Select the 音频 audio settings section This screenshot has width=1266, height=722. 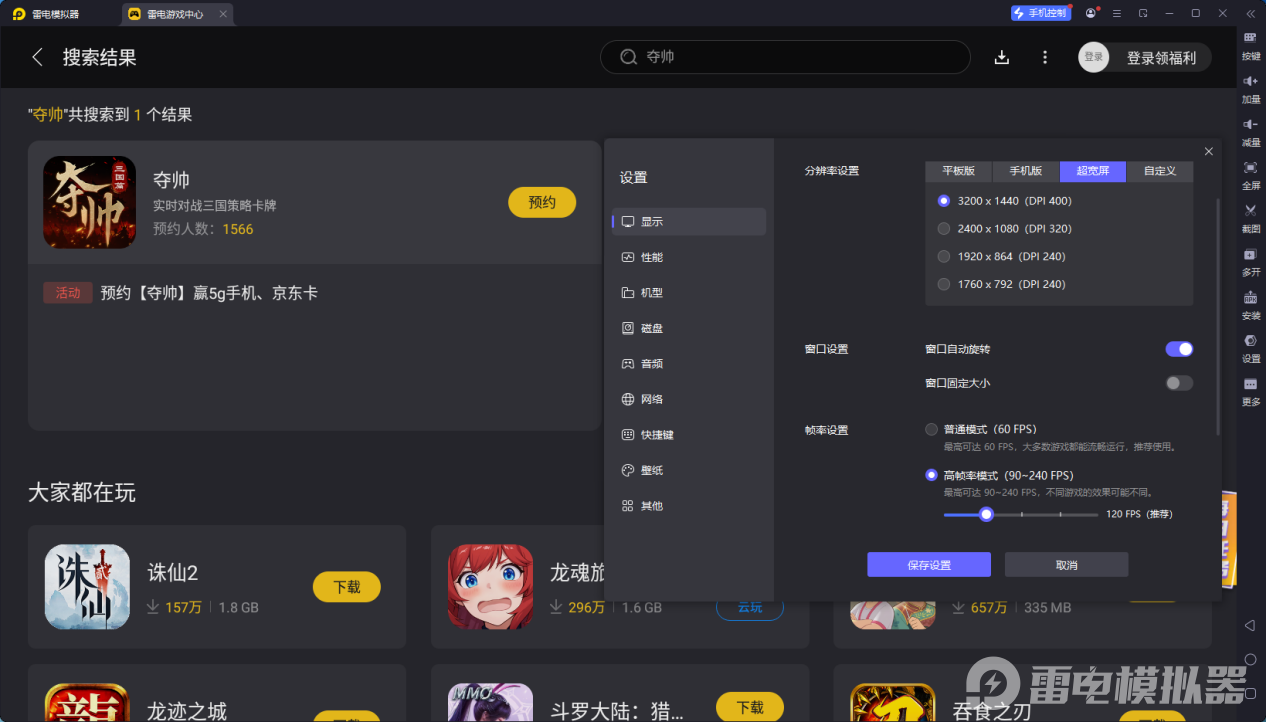pyautogui.click(x=689, y=364)
